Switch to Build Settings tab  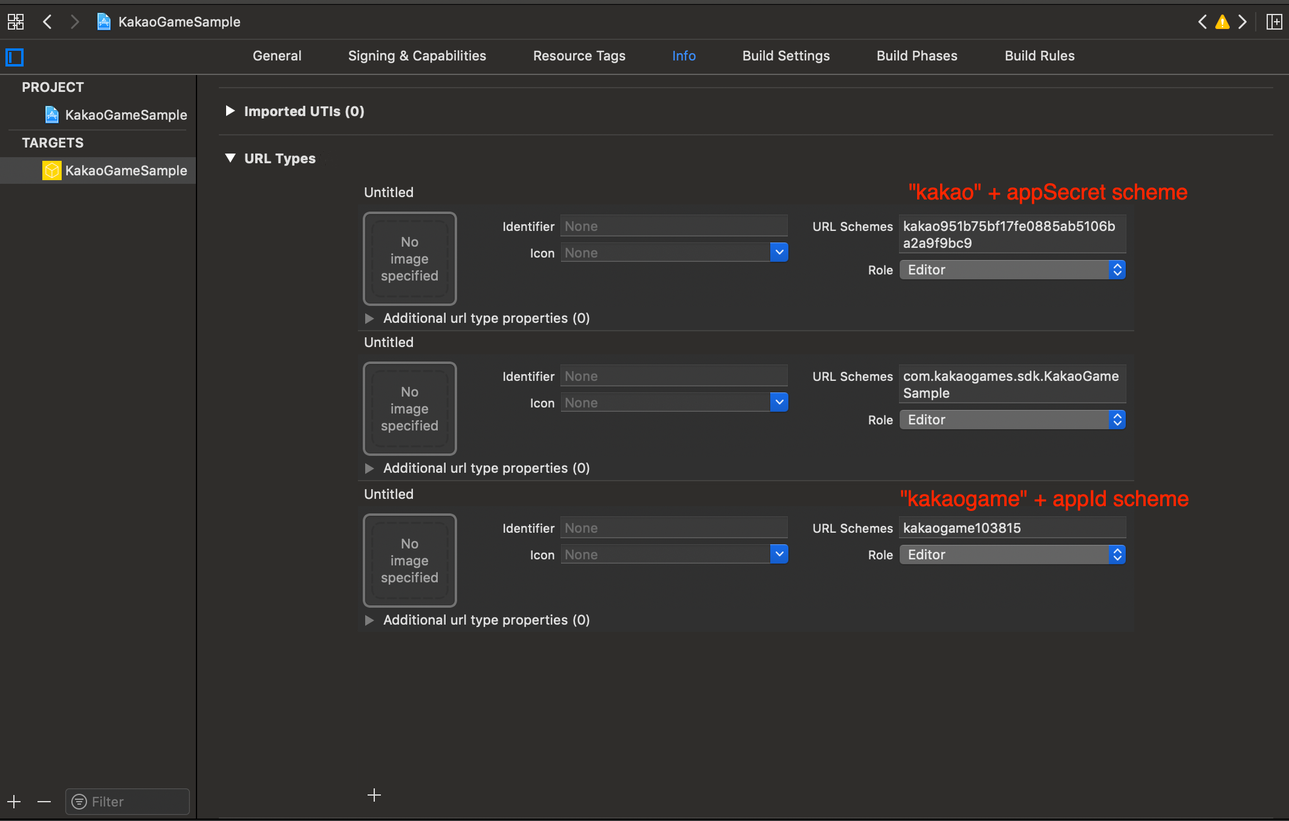pos(786,56)
